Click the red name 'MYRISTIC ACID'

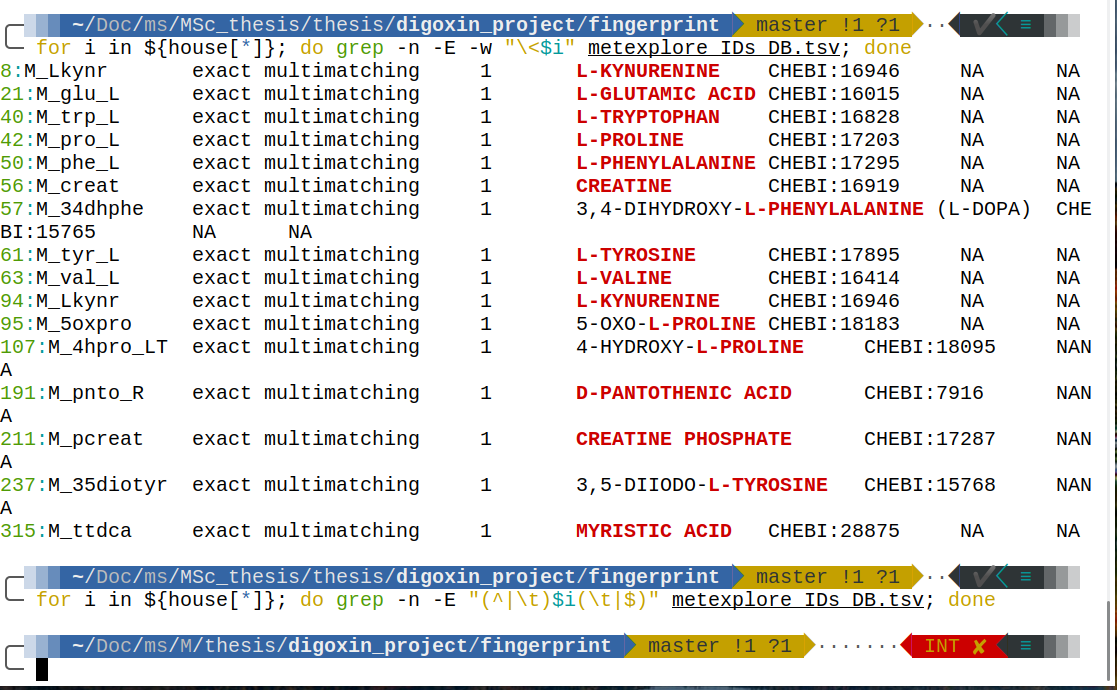[654, 531]
